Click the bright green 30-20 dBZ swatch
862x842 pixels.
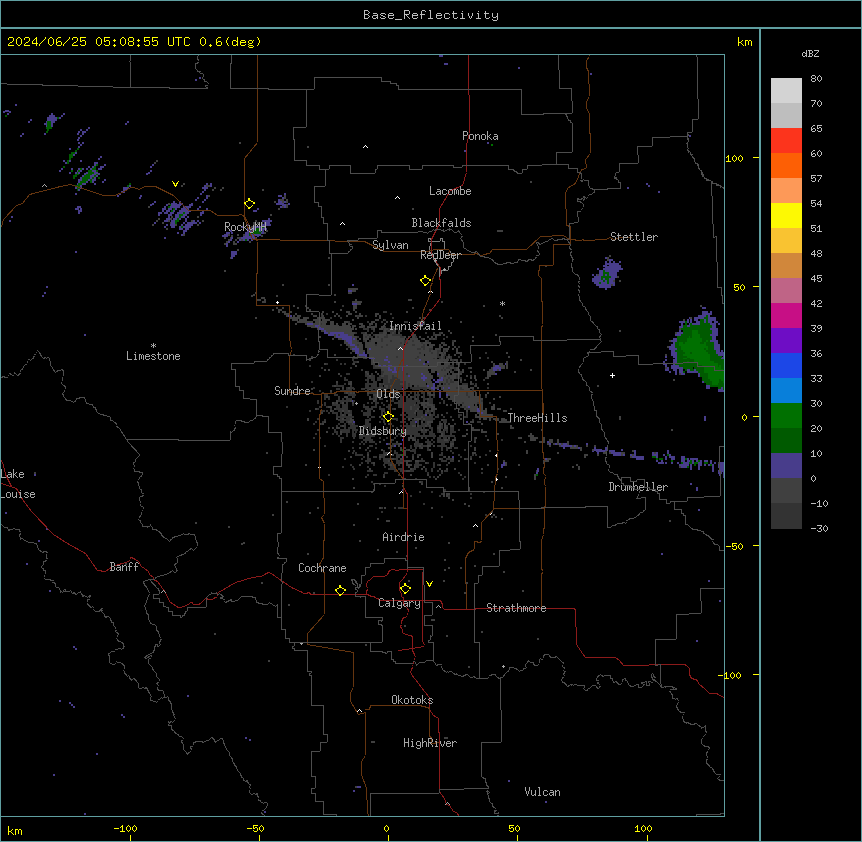point(786,416)
